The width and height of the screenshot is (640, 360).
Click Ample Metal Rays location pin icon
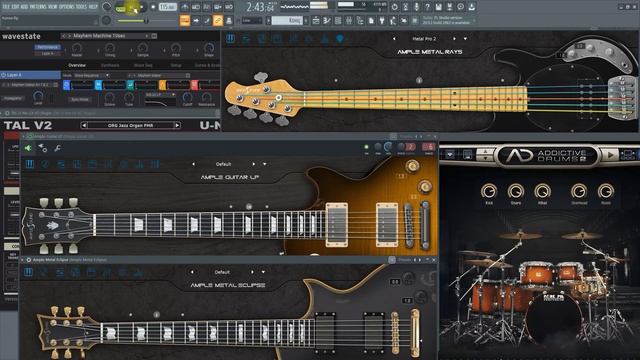(340, 39)
